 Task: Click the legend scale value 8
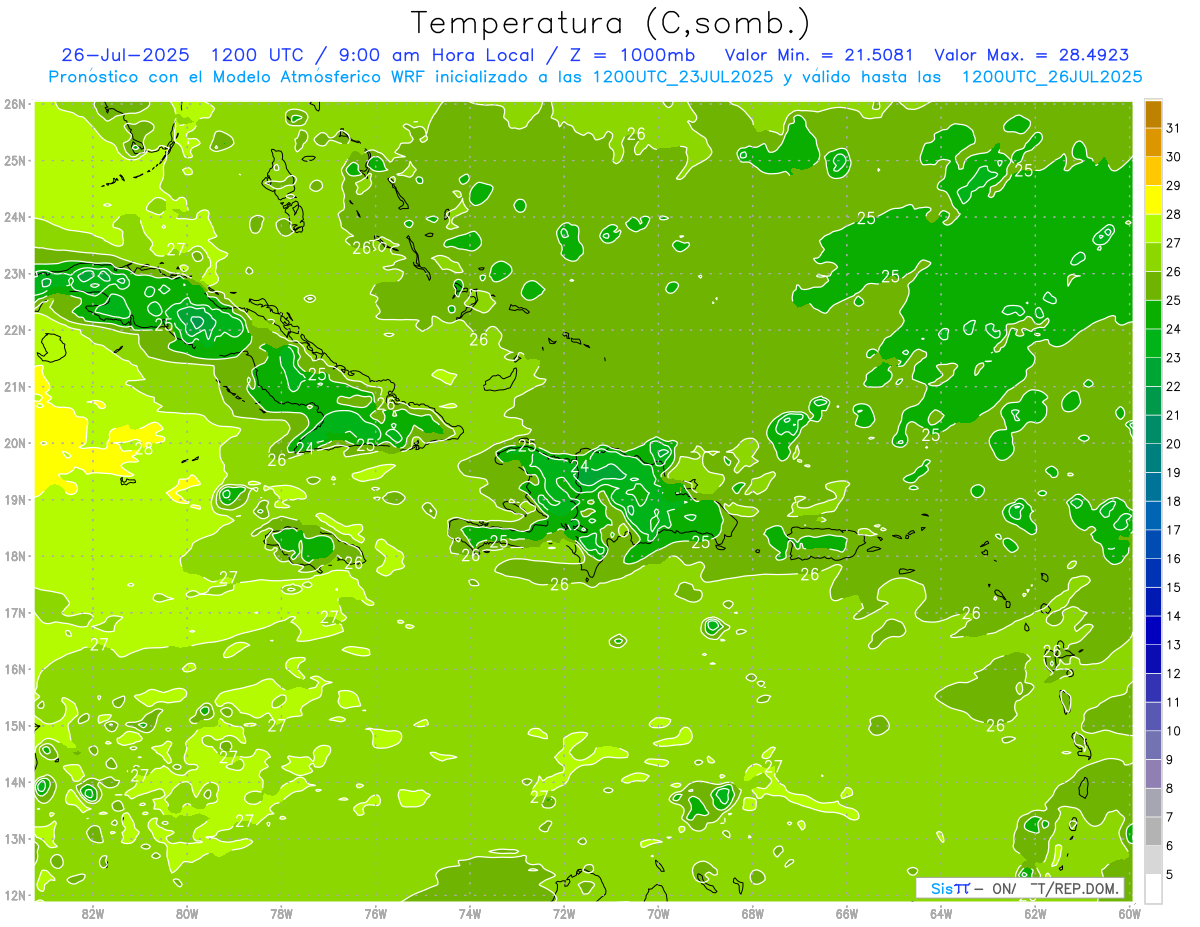coord(1172,788)
